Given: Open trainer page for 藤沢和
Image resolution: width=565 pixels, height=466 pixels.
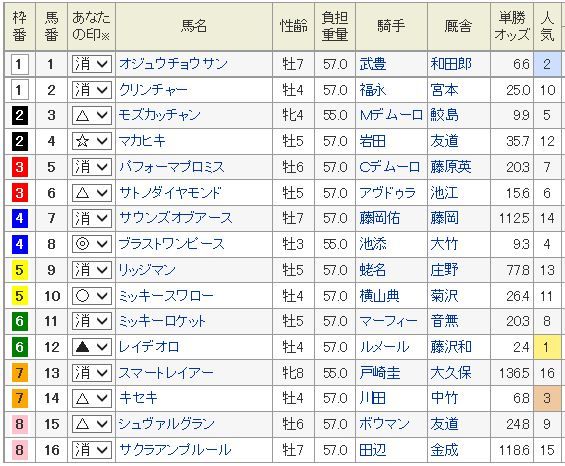Looking at the screenshot, I should click(x=451, y=347).
